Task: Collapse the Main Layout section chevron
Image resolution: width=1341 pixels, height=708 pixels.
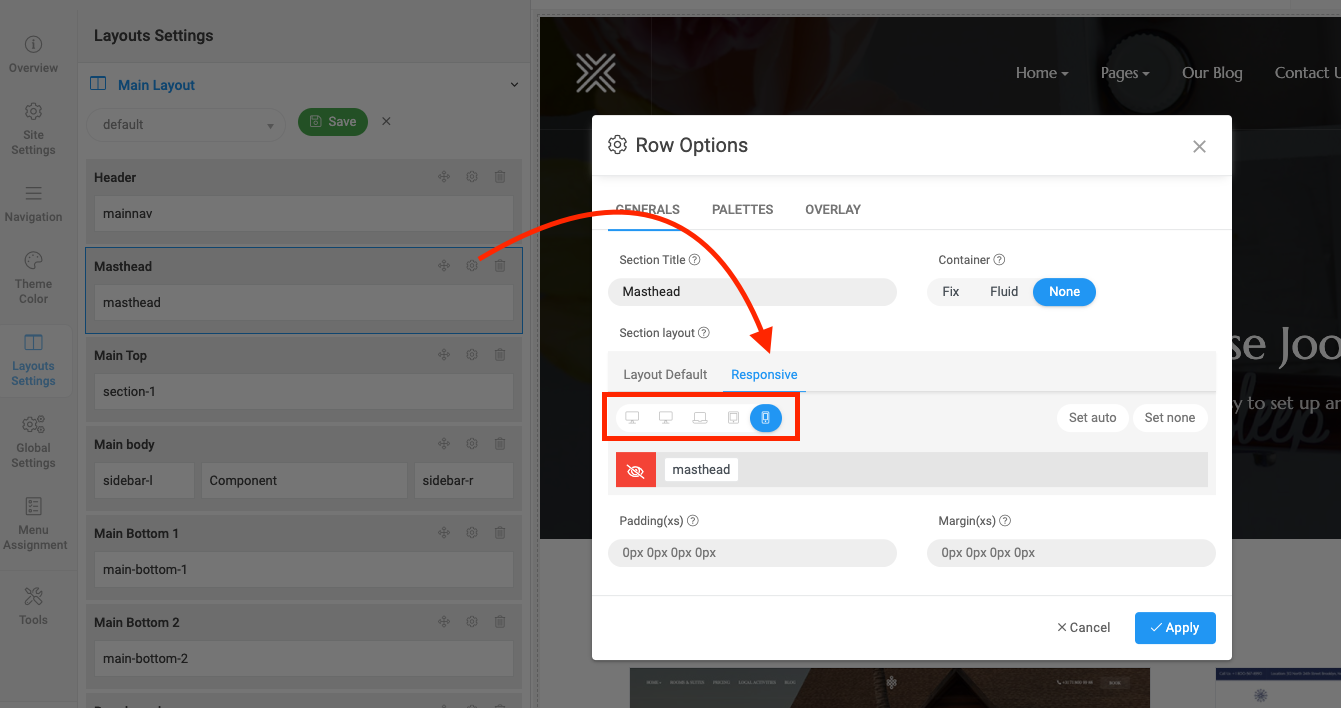Action: pyautogui.click(x=514, y=85)
